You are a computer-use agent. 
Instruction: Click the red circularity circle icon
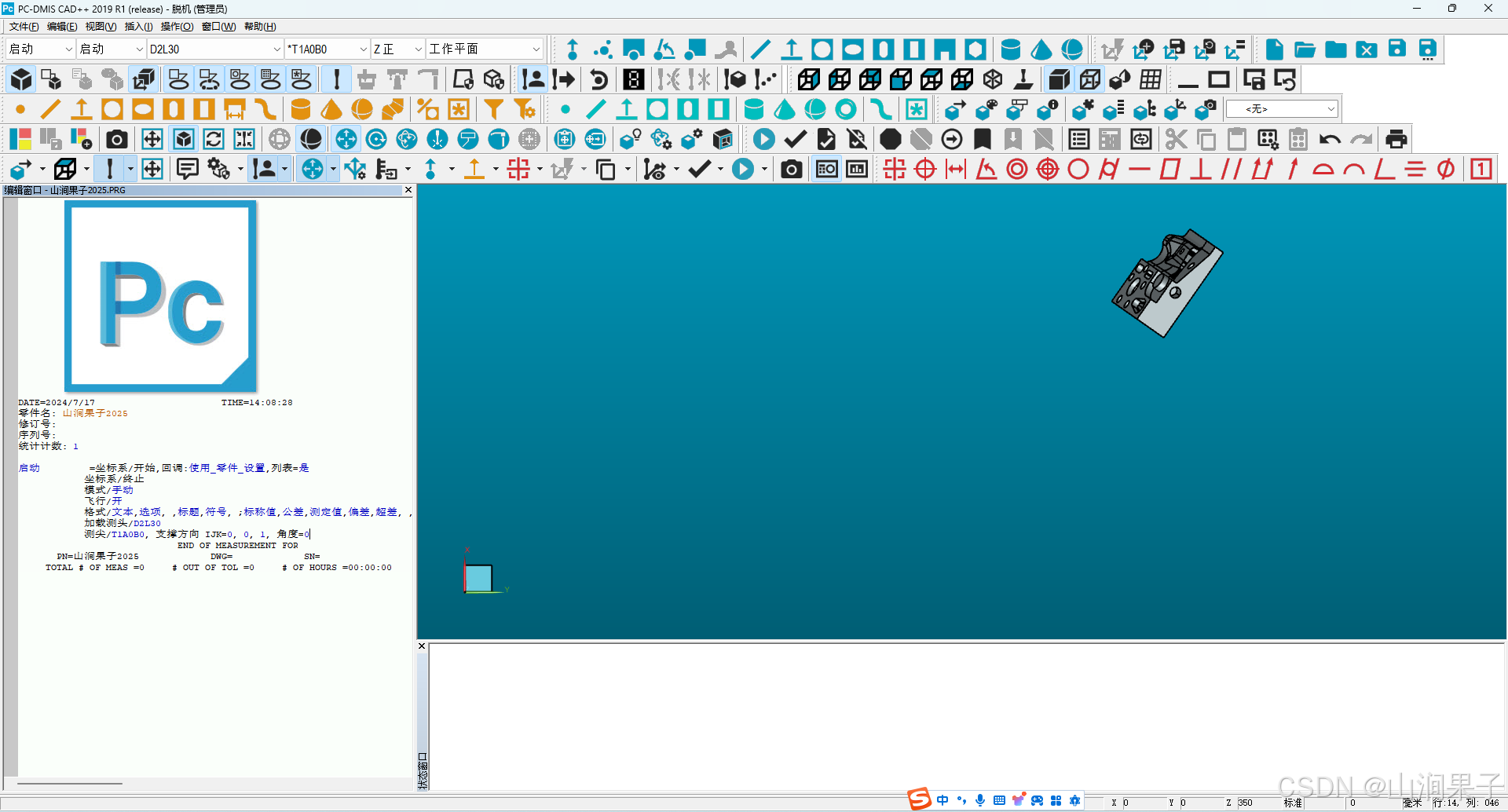tap(1078, 169)
